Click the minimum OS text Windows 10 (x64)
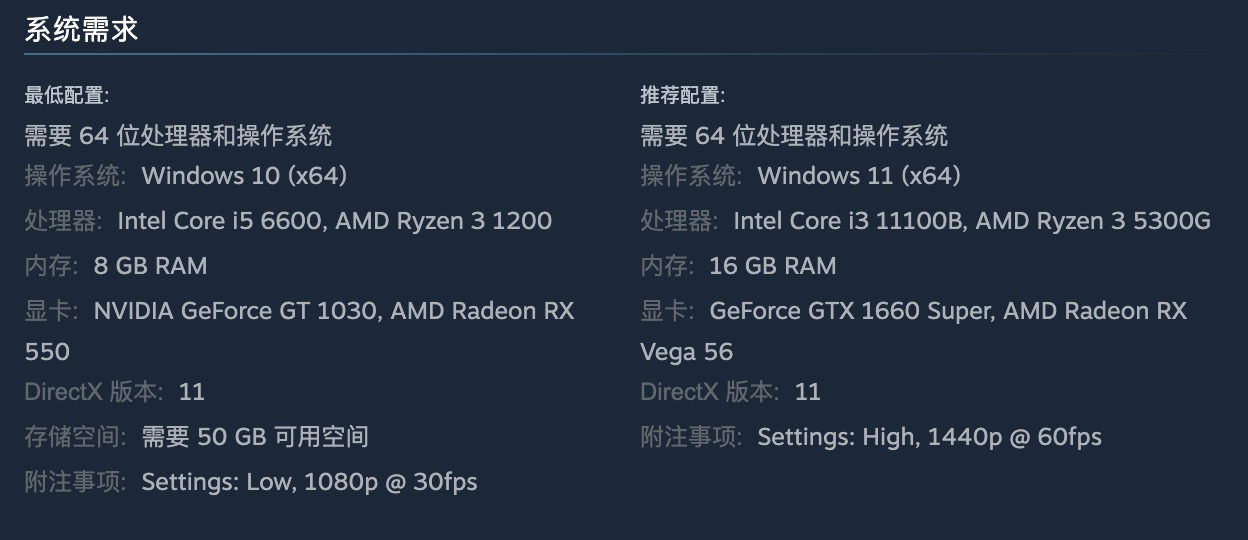1248x540 pixels. tap(244, 176)
